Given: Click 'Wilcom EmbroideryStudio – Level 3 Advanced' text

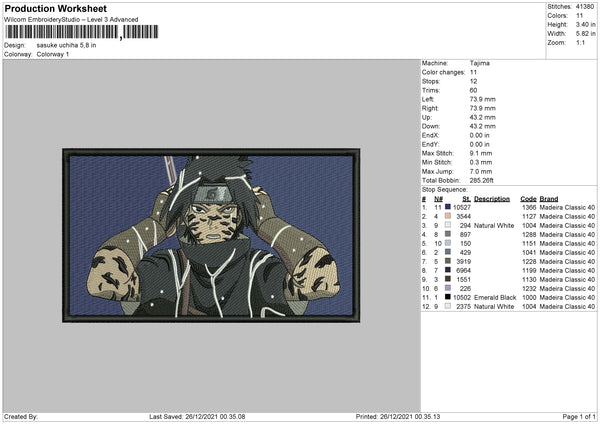Looking at the screenshot, I should pyautogui.click(x=71, y=20).
